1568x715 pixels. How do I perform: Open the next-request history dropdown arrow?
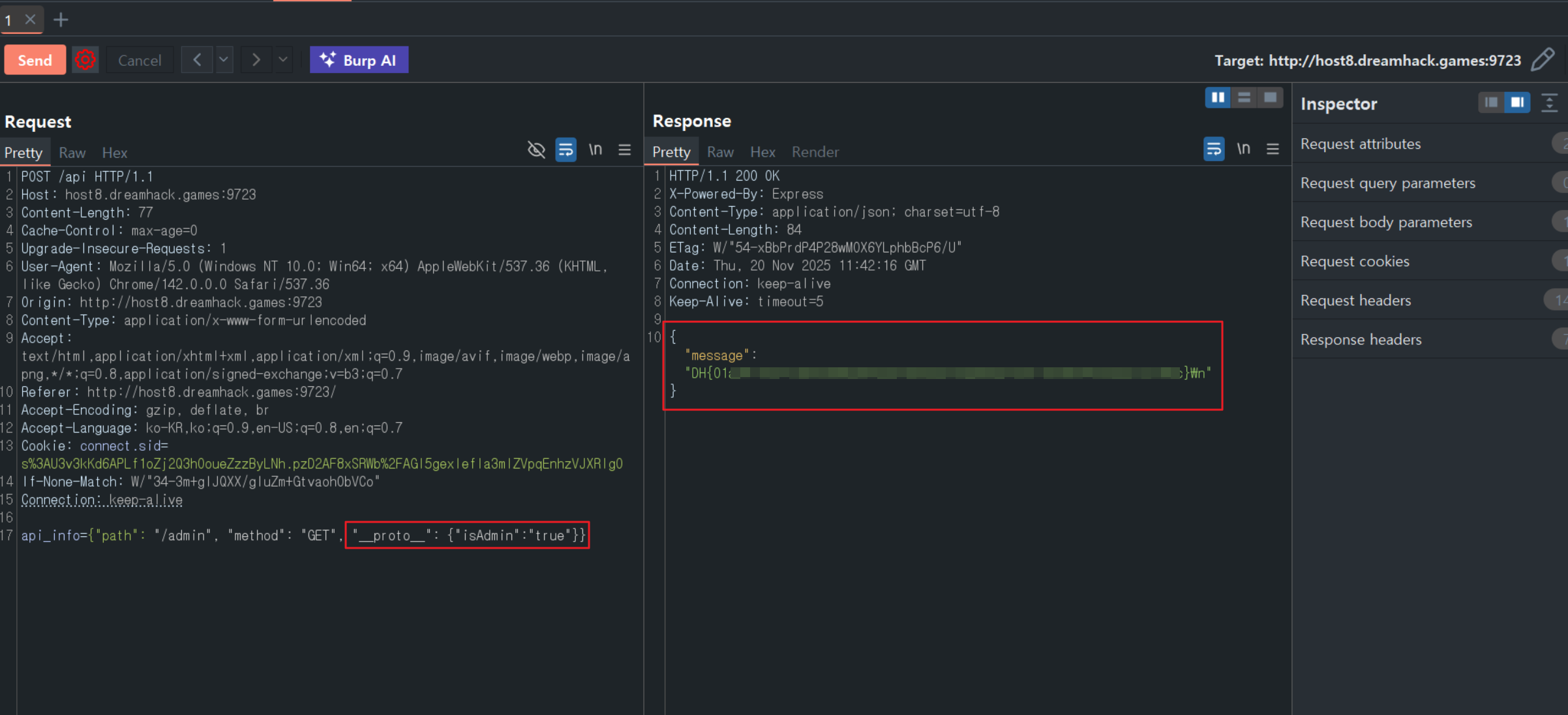coord(283,60)
